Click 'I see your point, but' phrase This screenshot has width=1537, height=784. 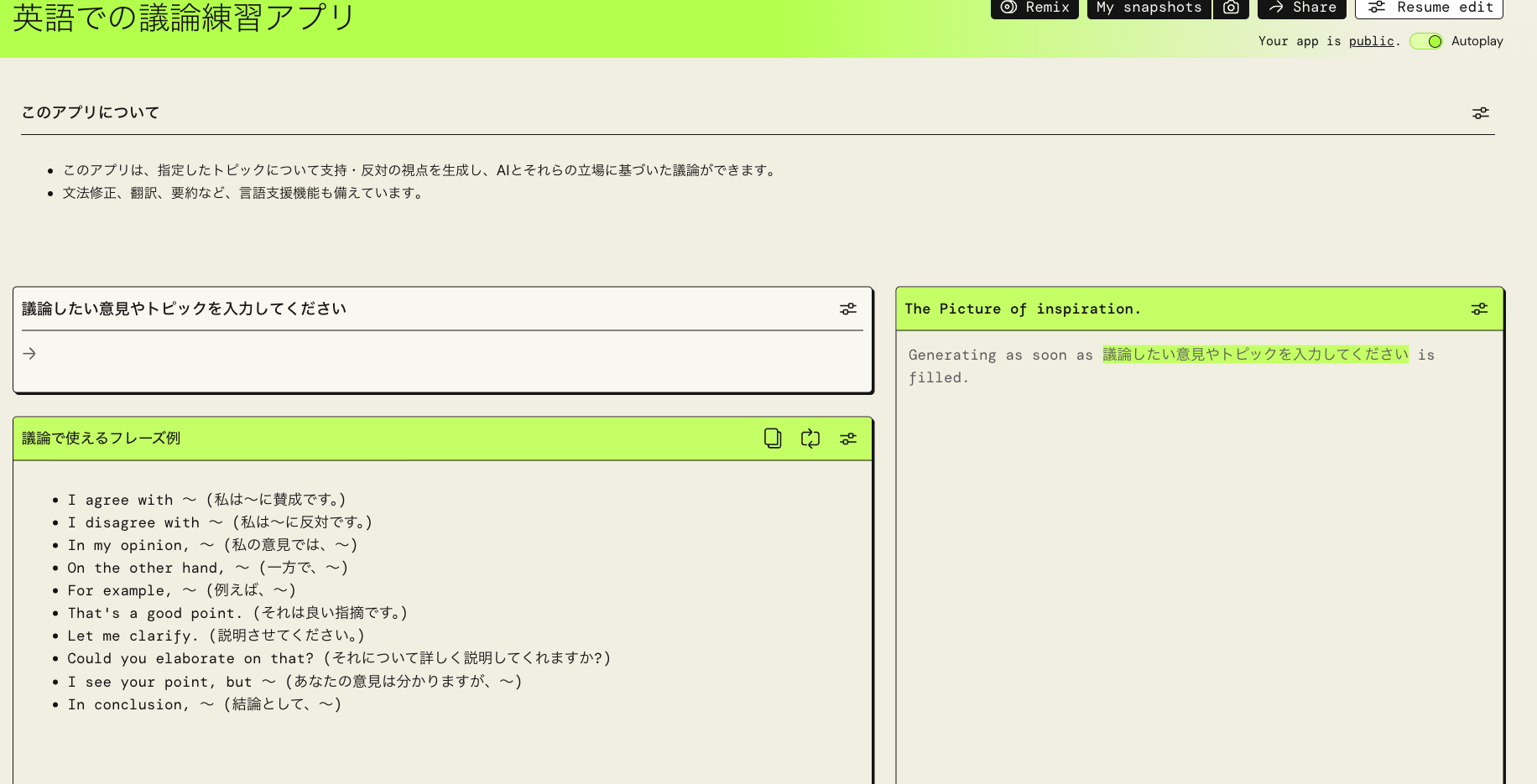(295, 682)
